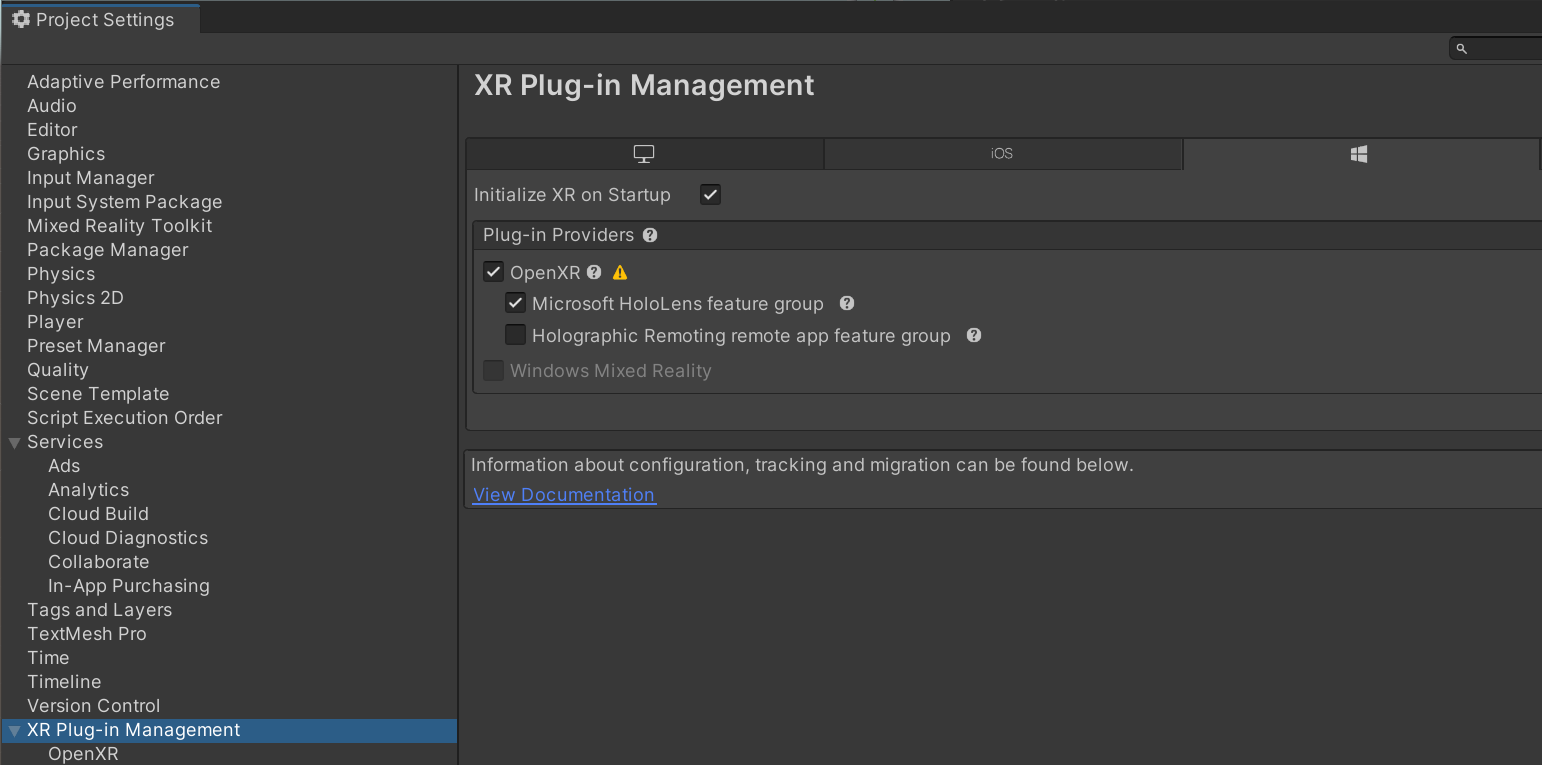Select Input Manager in the sidebar
Image resolution: width=1542 pixels, height=765 pixels.
coord(91,178)
